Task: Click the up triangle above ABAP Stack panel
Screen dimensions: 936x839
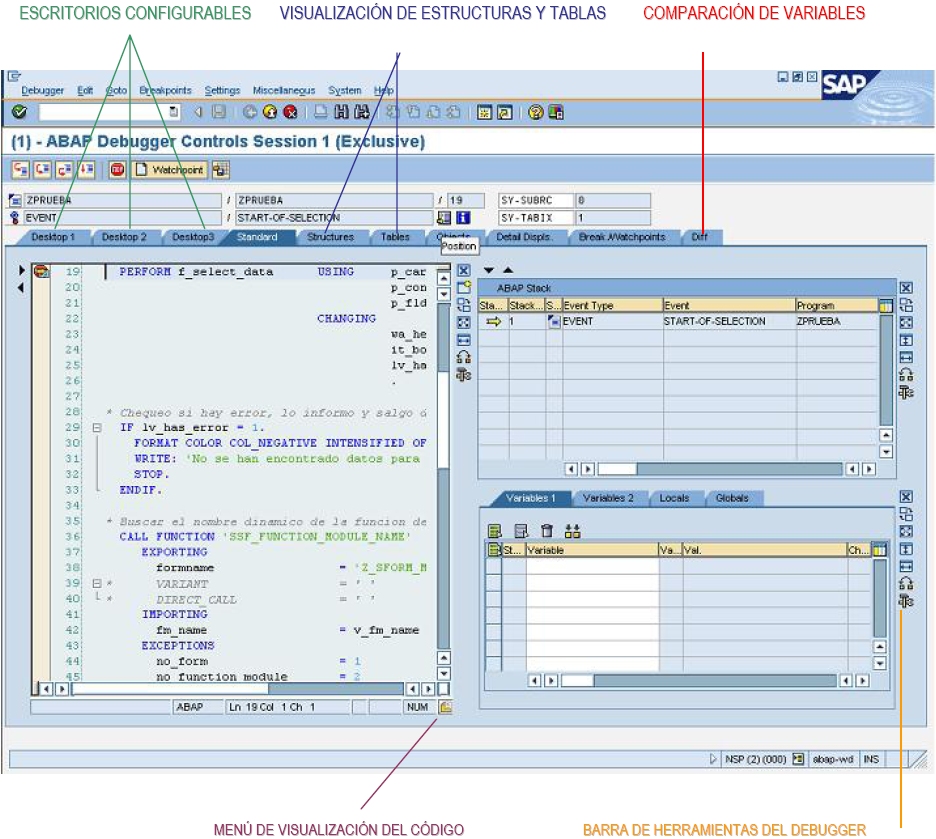Action: pos(508,270)
